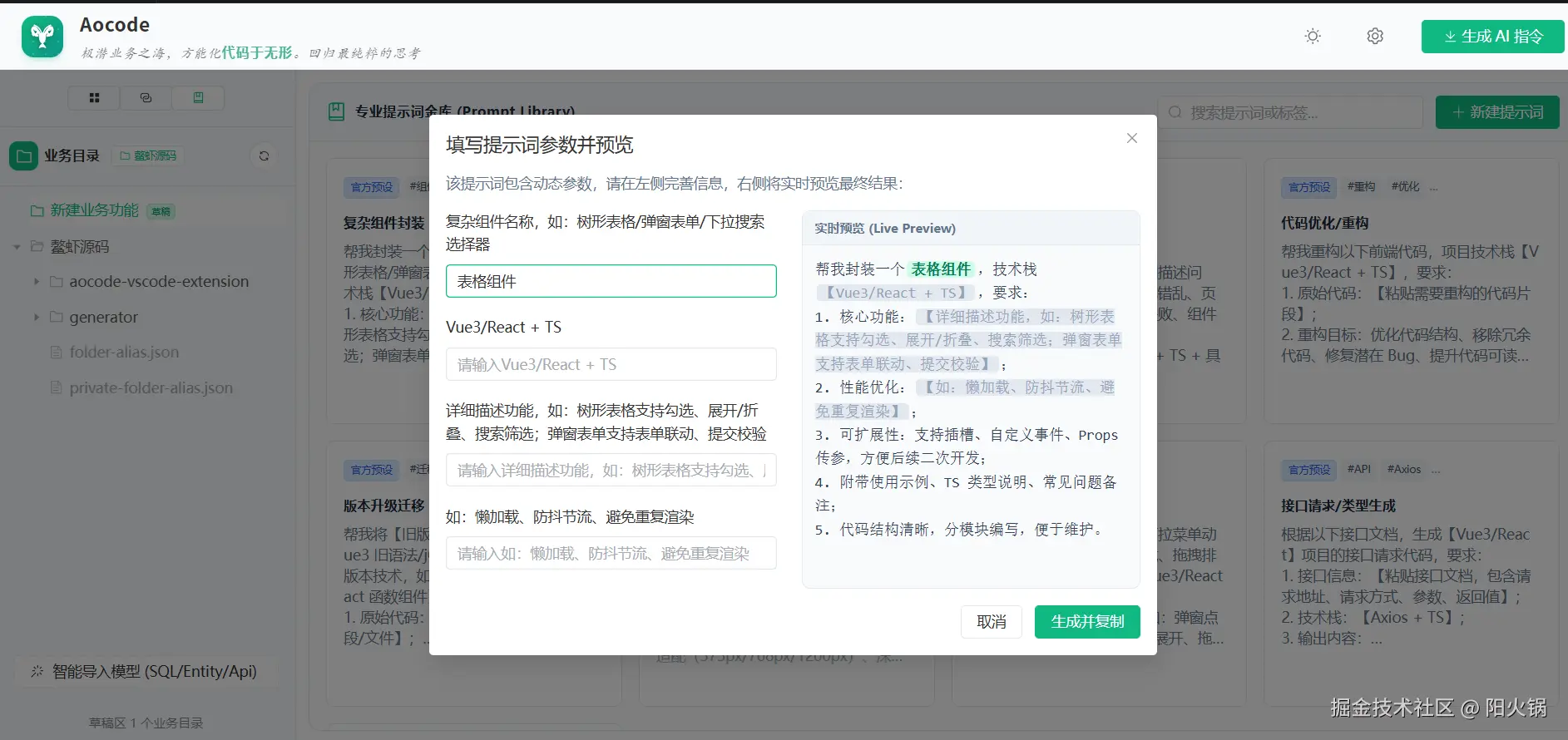Expand the generator folder arrow
The image size is (1568, 740).
pyautogui.click(x=36, y=318)
